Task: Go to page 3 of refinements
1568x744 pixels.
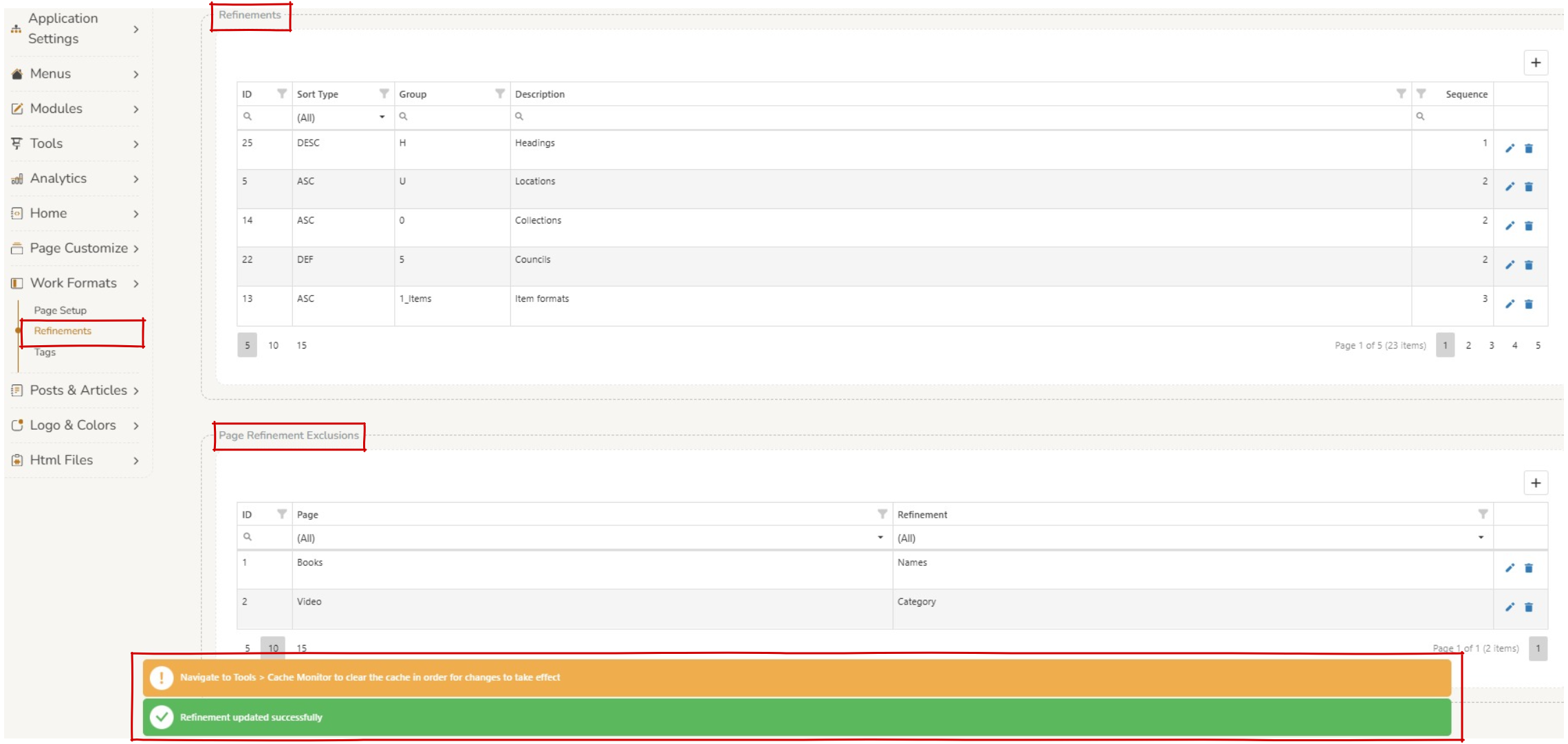Action: (1491, 345)
